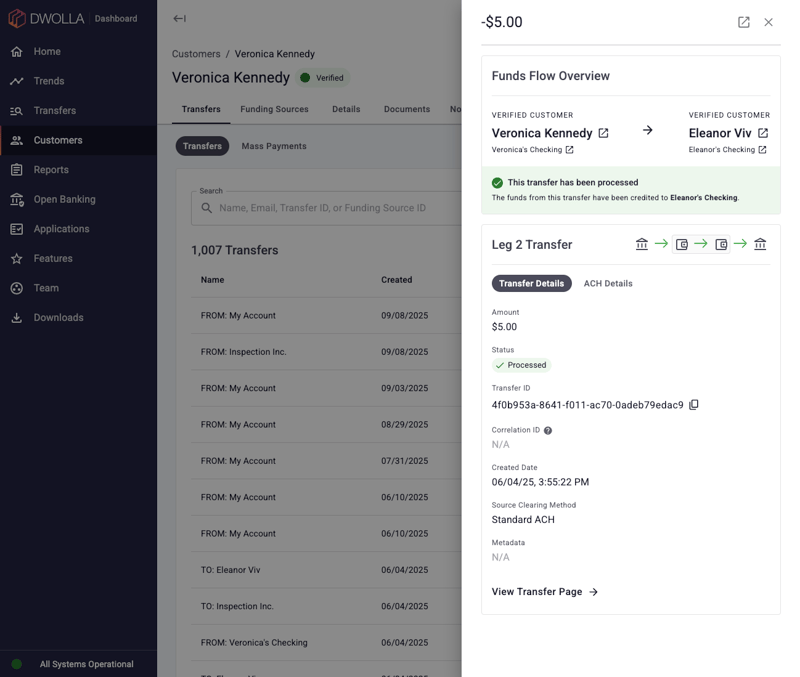Open transfer in new page icon
Viewport: 800px width, 677px height.
(743, 22)
